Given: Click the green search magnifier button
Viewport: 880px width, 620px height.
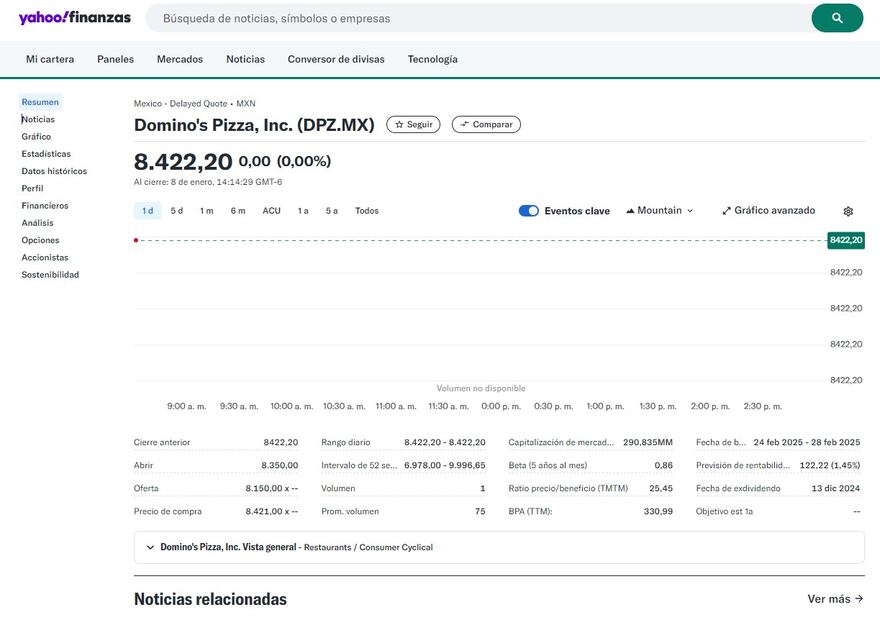Looking at the screenshot, I should tap(837, 18).
